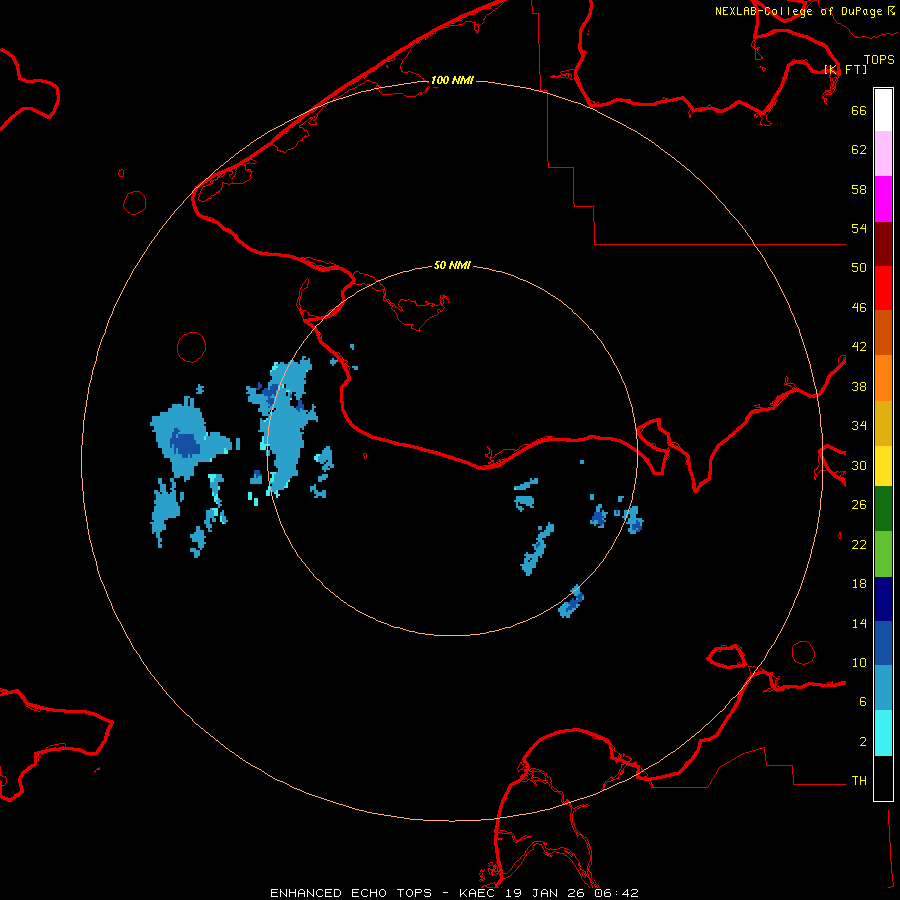Click the '100 NMI' range ring label
The image size is (900, 900).
(x=452, y=80)
